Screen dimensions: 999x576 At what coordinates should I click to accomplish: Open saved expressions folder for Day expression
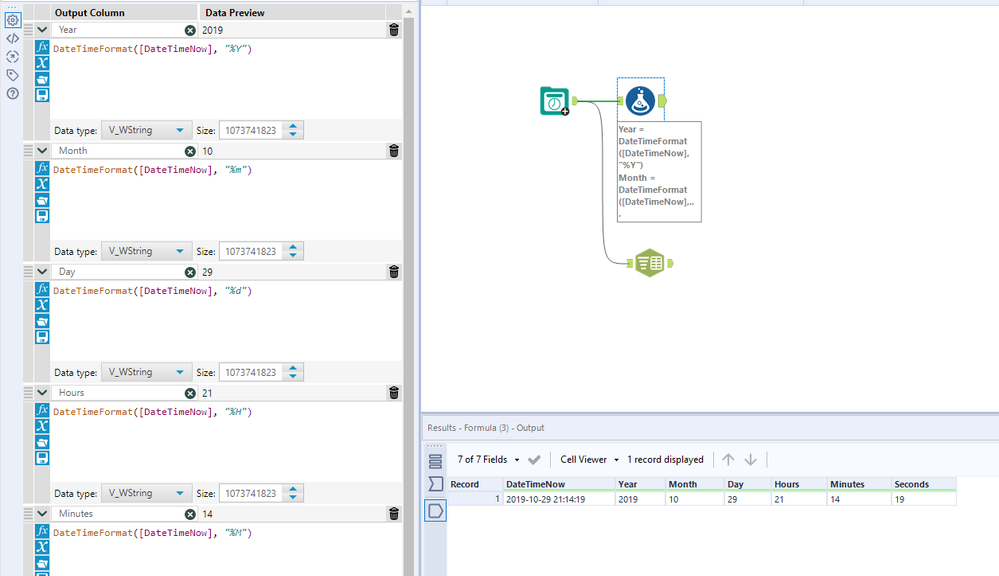coord(42,321)
